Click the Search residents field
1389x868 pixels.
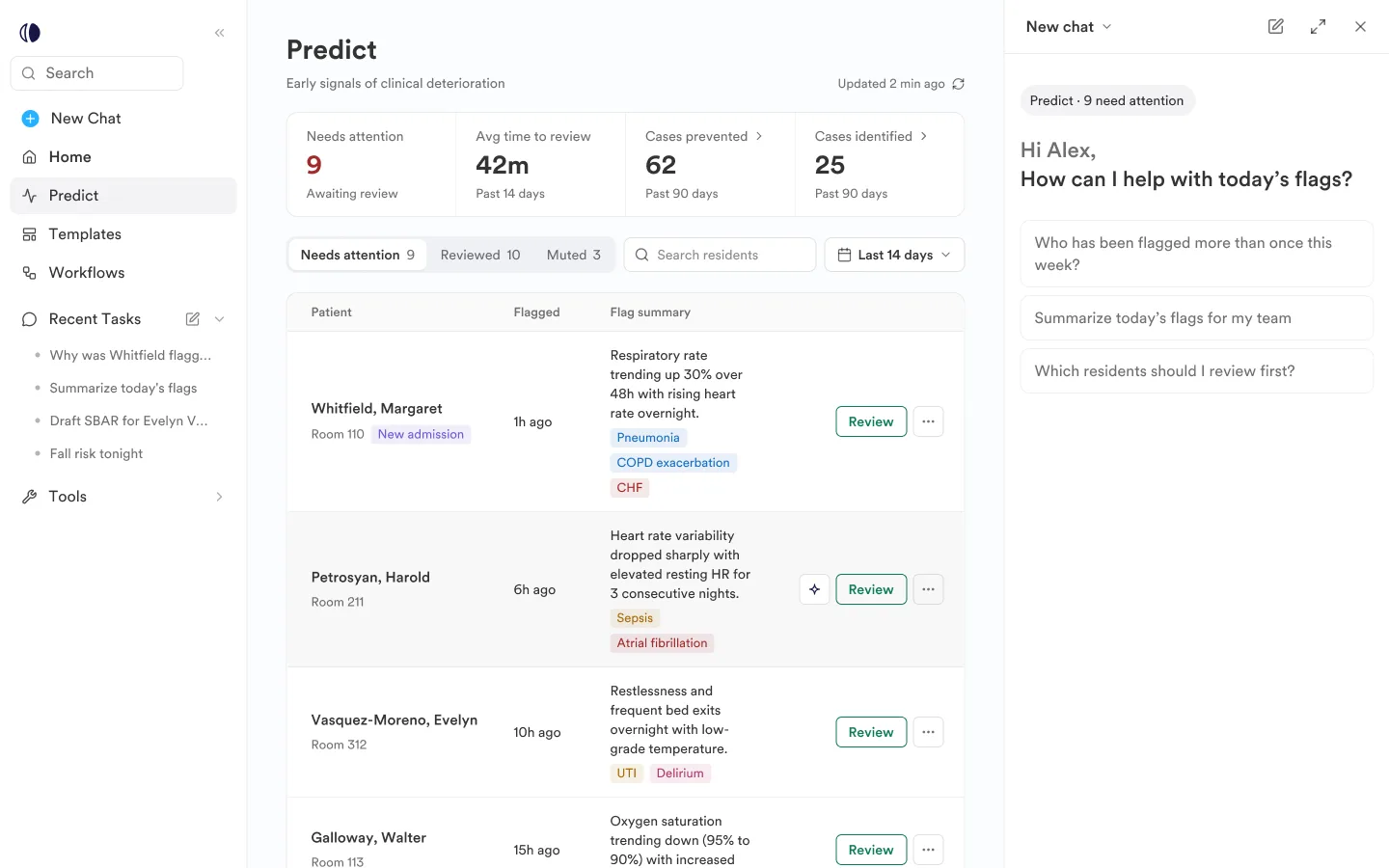(720, 256)
